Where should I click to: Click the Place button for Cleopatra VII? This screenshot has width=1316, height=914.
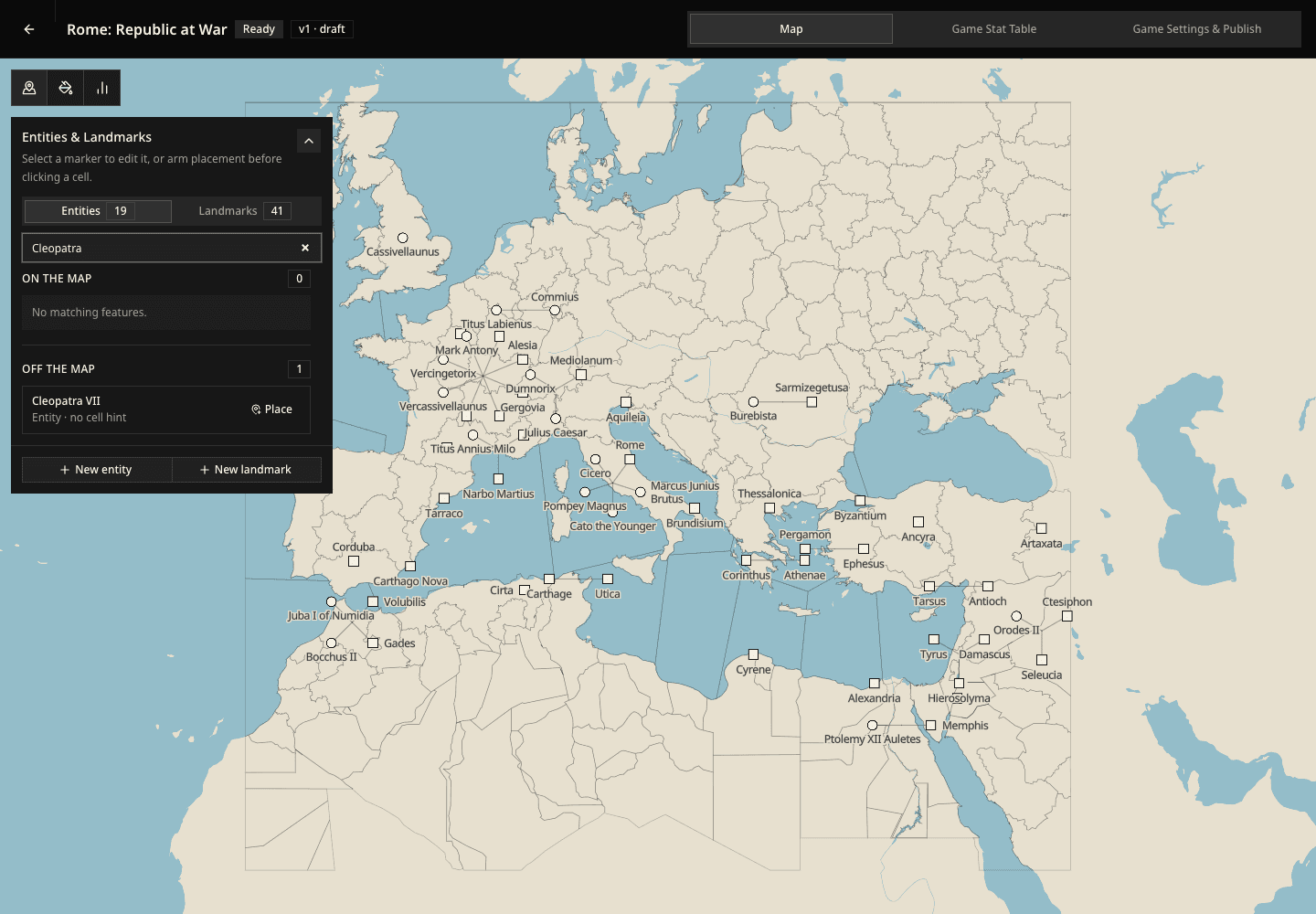tap(272, 409)
